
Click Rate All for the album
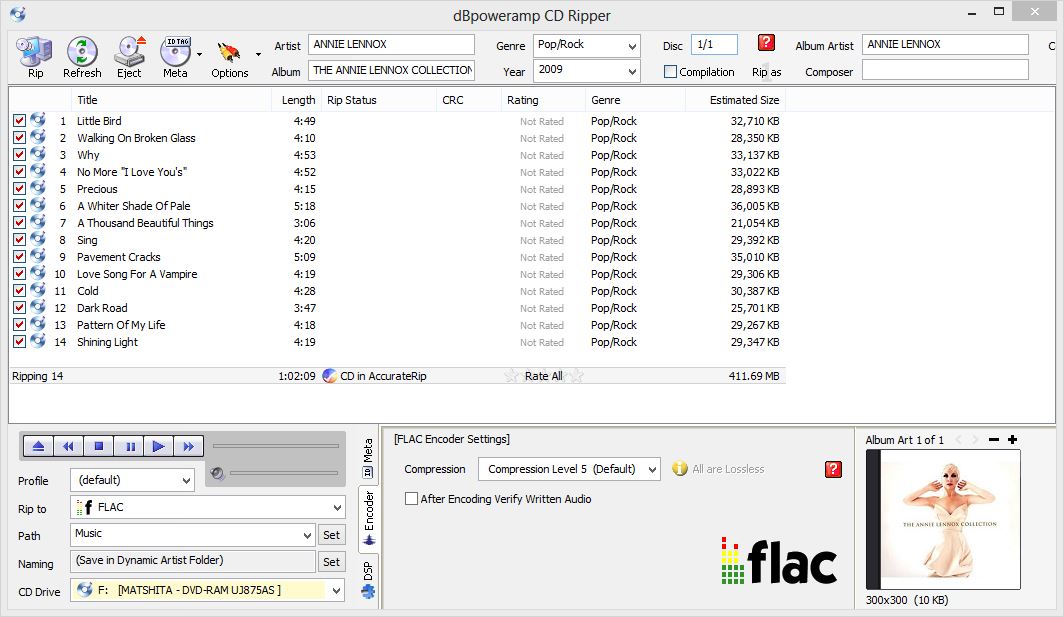543,375
